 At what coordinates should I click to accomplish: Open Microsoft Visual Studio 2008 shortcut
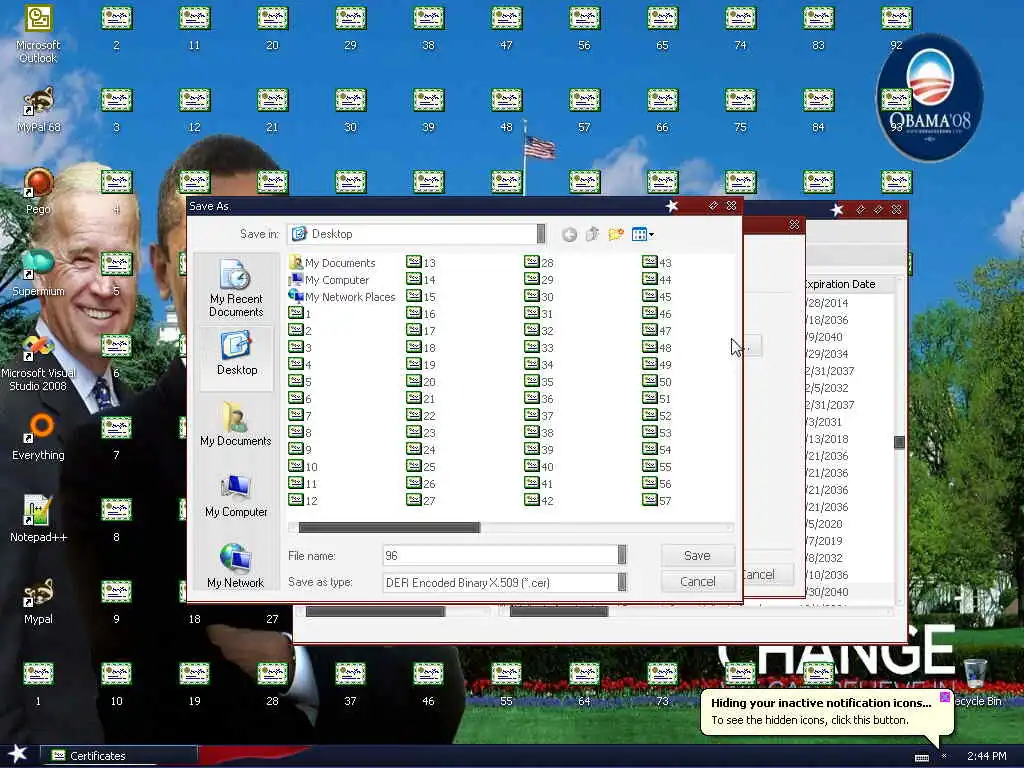pos(38,362)
